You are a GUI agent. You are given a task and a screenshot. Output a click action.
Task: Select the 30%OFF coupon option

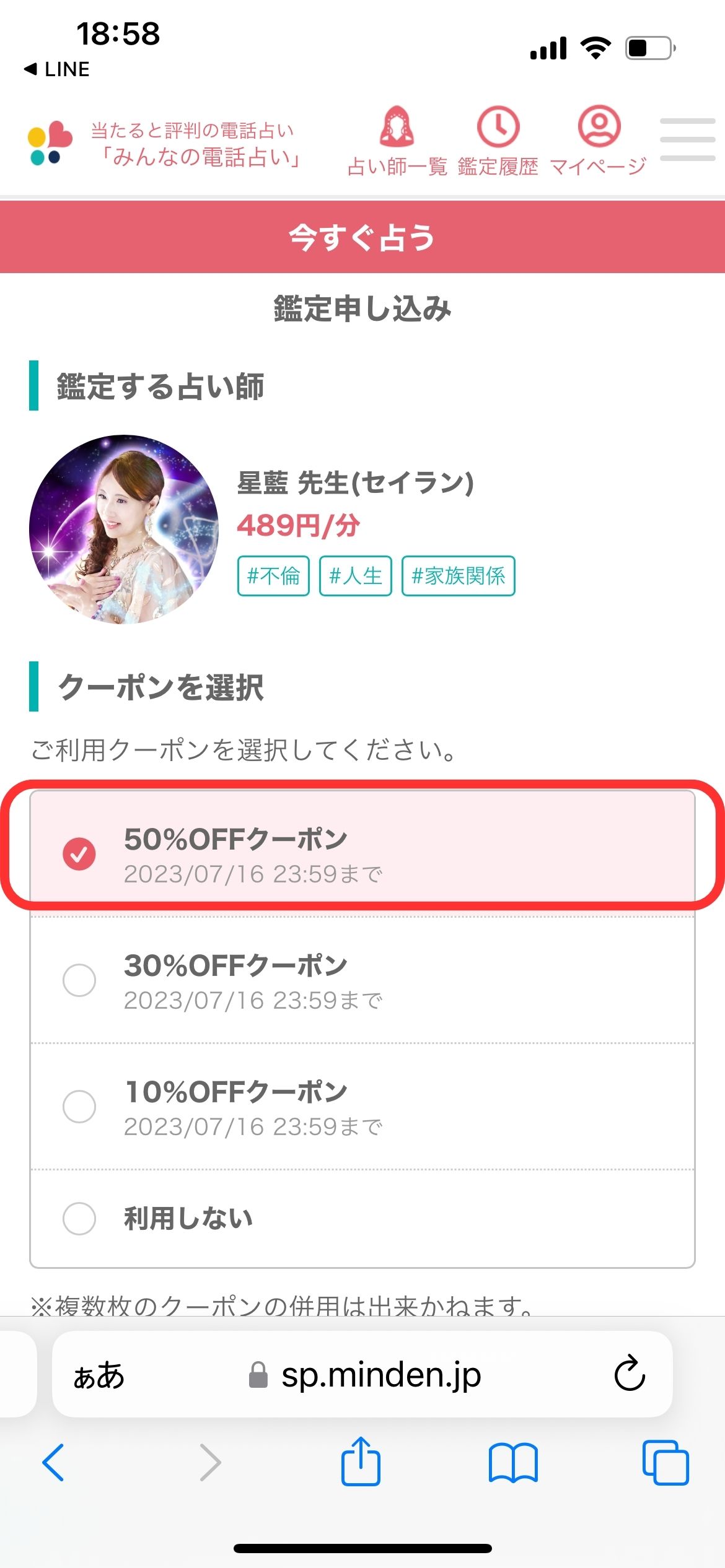point(79,980)
